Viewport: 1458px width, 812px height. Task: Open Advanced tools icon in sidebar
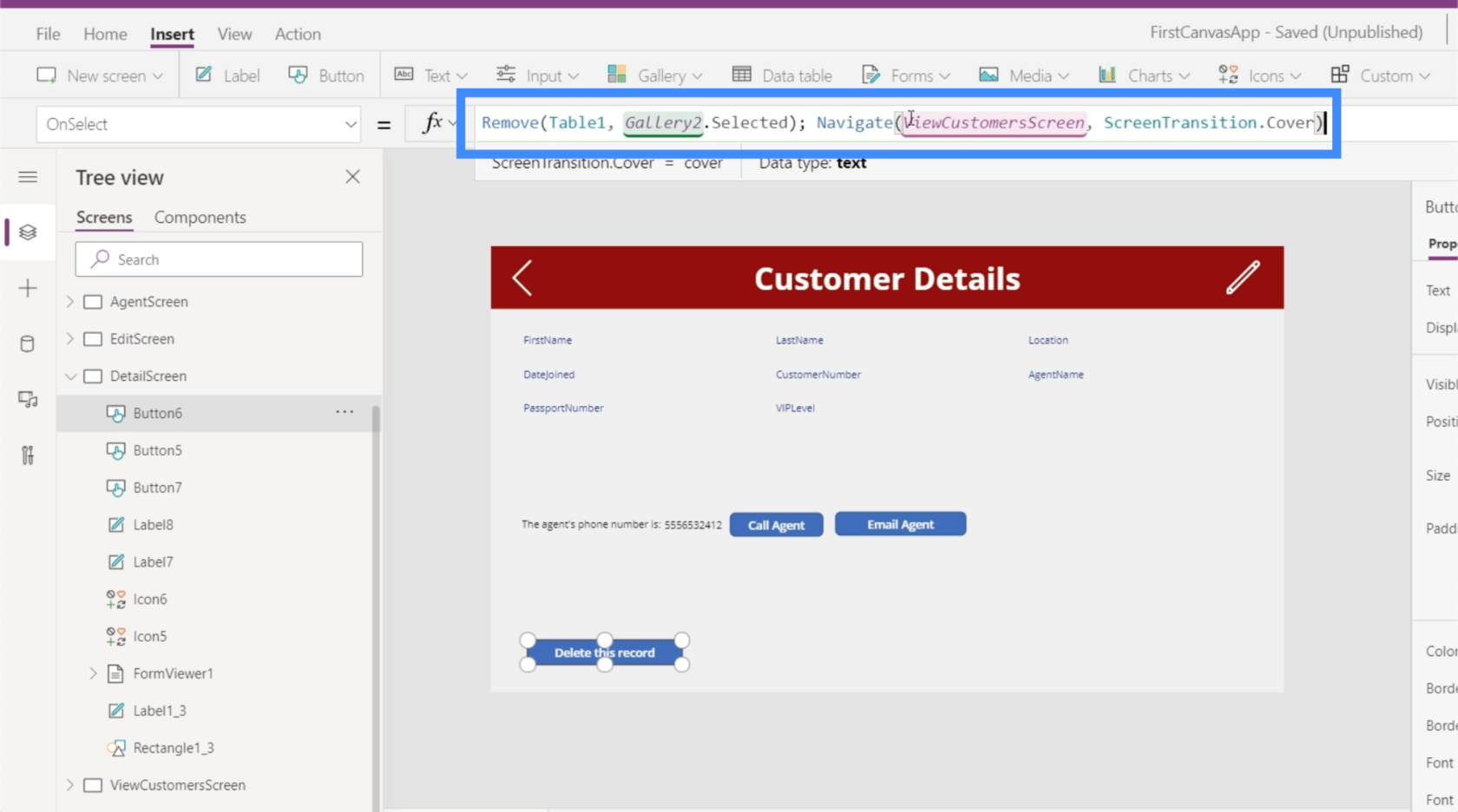(x=28, y=455)
